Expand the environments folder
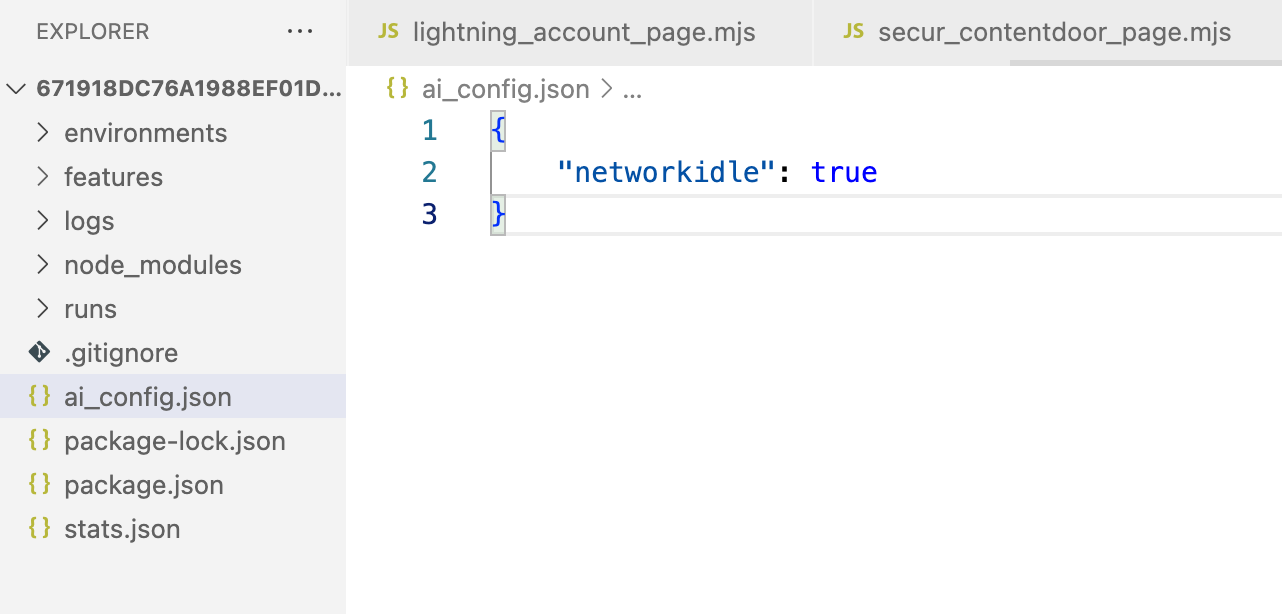The width and height of the screenshot is (1282, 614). click(42, 133)
